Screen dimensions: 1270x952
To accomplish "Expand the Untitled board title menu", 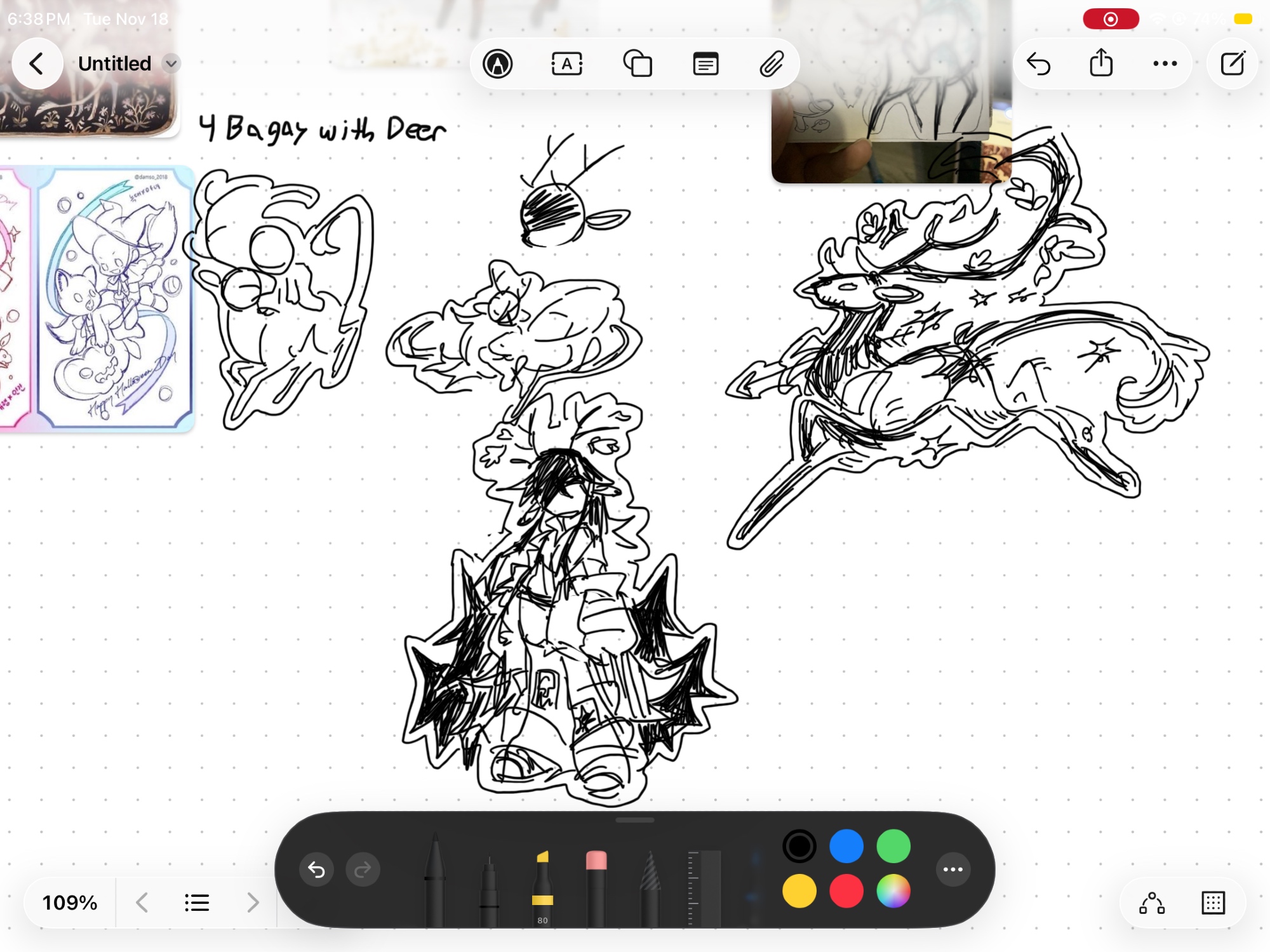I will 171,63.
